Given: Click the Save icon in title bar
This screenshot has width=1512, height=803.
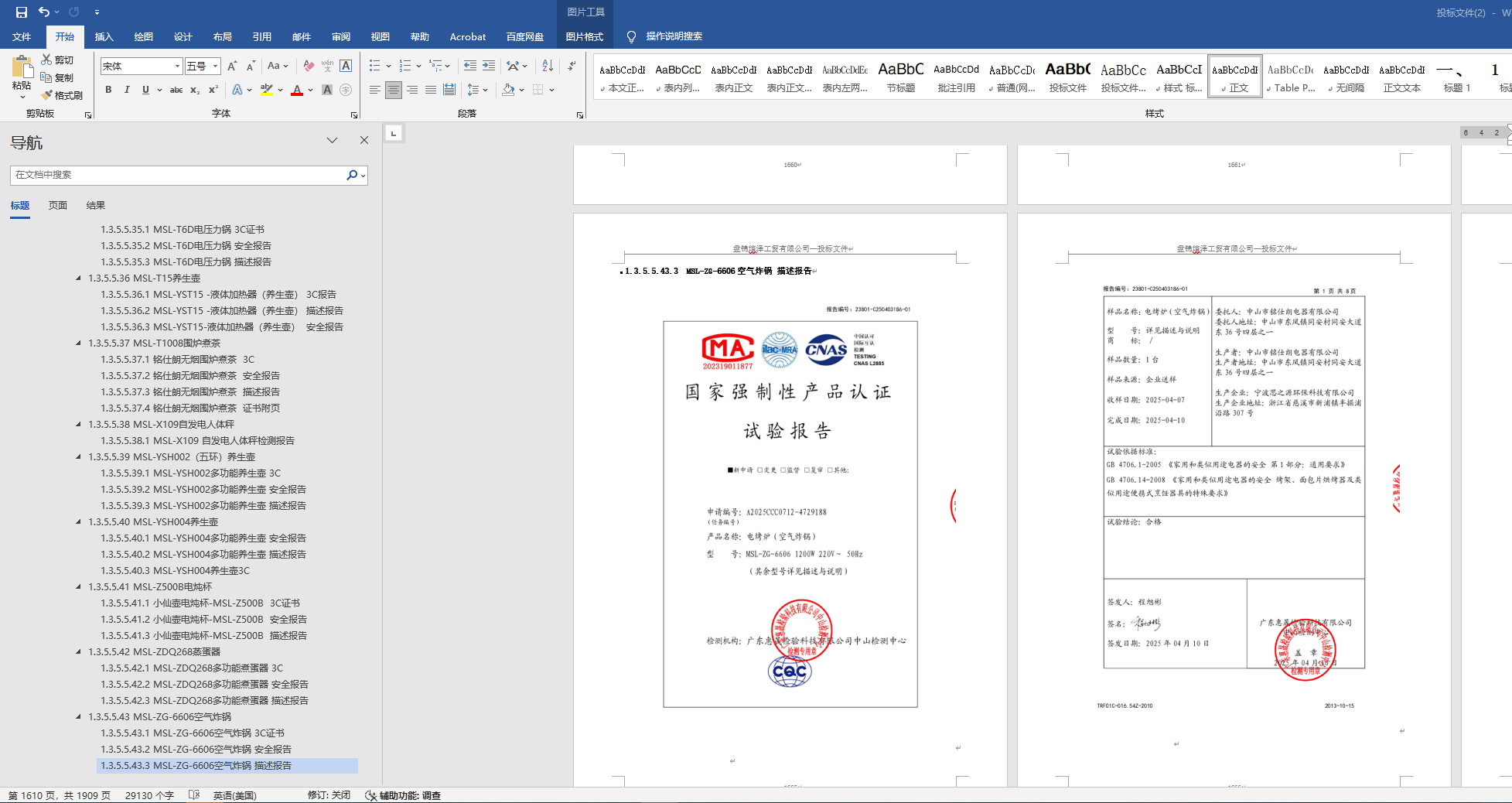Looking at the screenshot, I should [22, 12].
